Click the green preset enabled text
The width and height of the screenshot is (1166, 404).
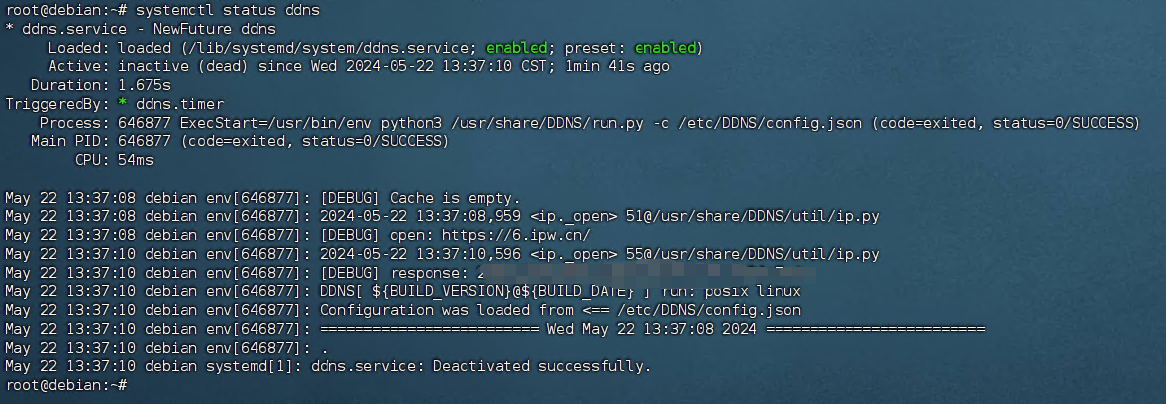[665, 48]
